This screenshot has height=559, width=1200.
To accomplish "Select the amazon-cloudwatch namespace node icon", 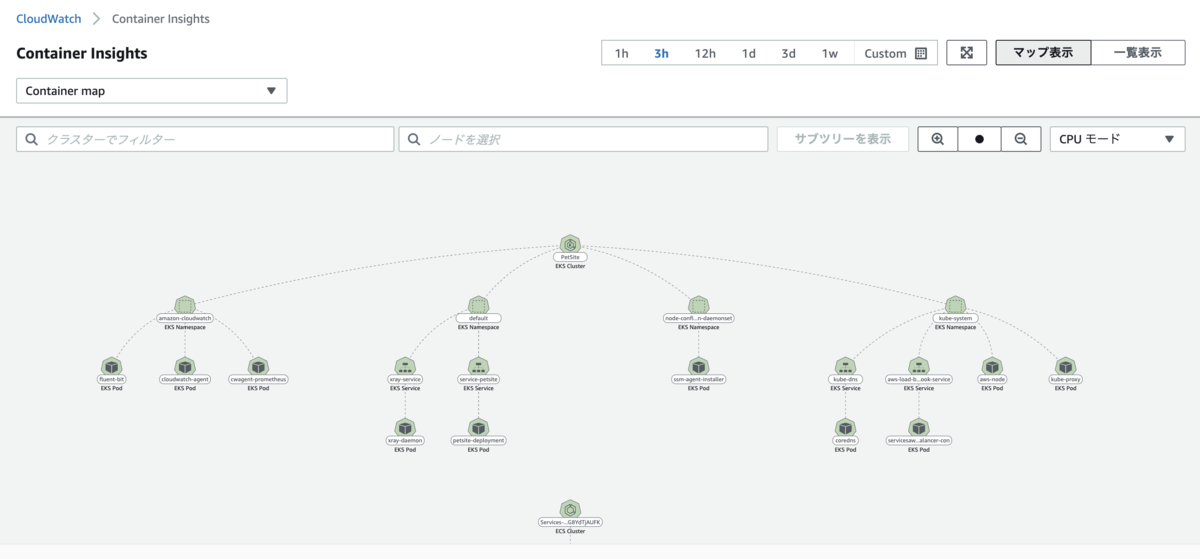I will (x=184, y=304).
